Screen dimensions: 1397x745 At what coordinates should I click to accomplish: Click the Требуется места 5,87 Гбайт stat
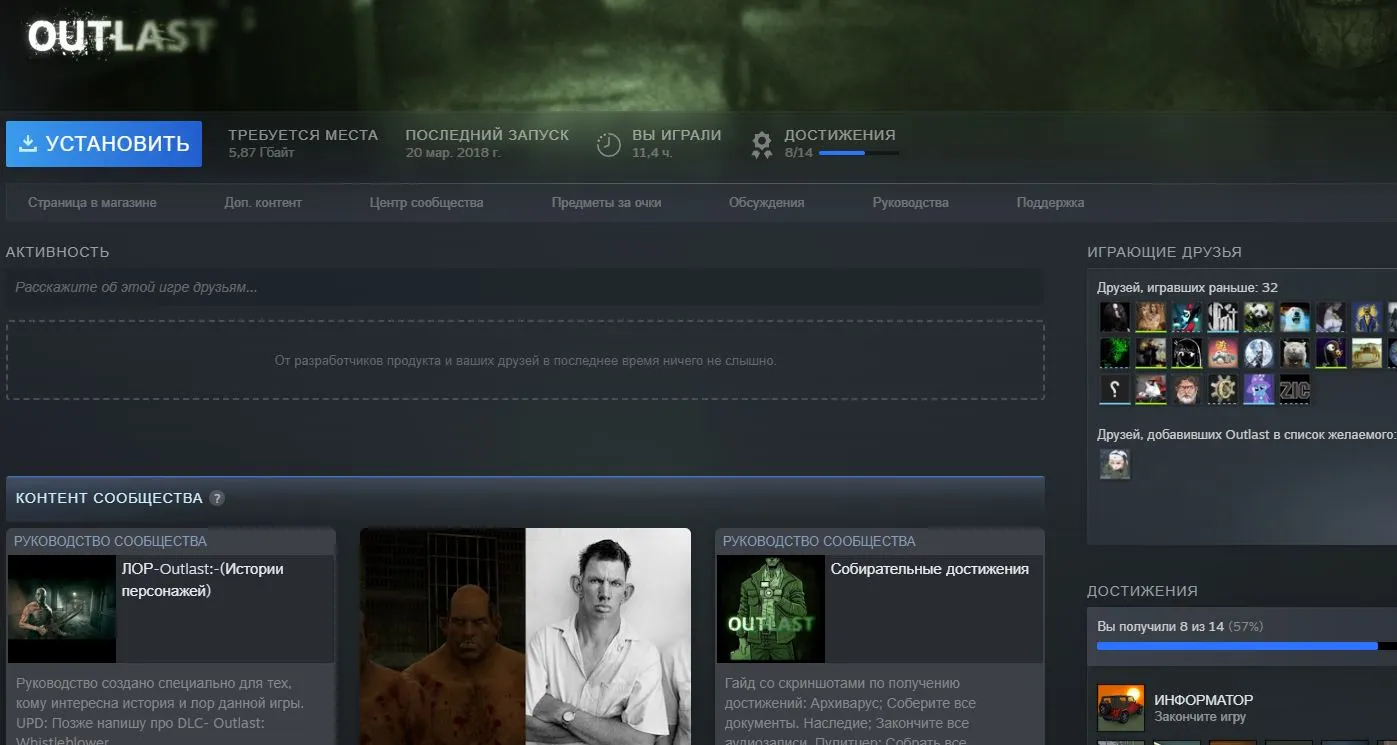coord(303,143)
